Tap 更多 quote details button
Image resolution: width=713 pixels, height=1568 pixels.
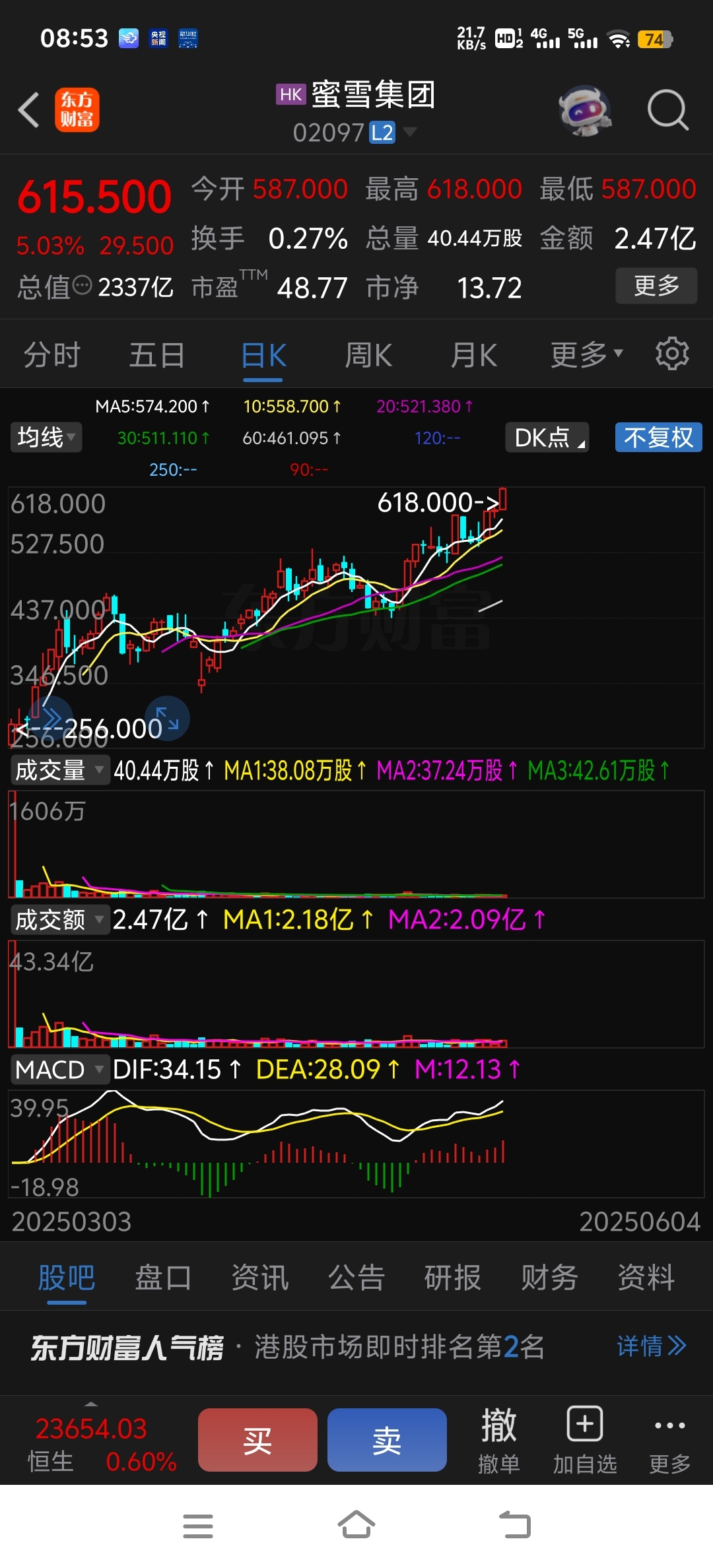(x=656, y=286)
